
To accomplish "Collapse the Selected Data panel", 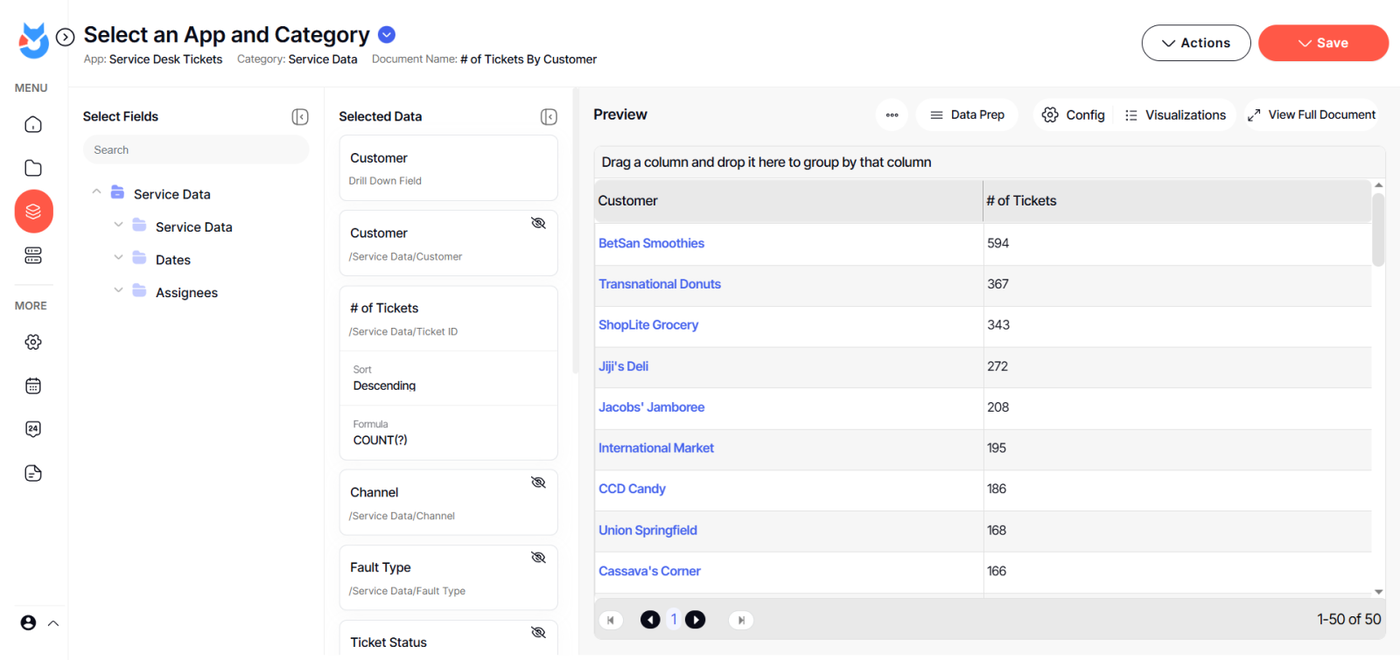I will (548, 117).
